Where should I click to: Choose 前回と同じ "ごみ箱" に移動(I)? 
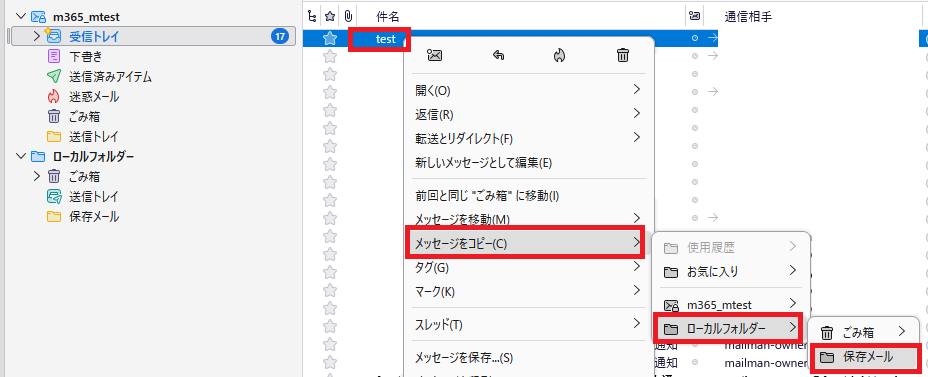529,195
